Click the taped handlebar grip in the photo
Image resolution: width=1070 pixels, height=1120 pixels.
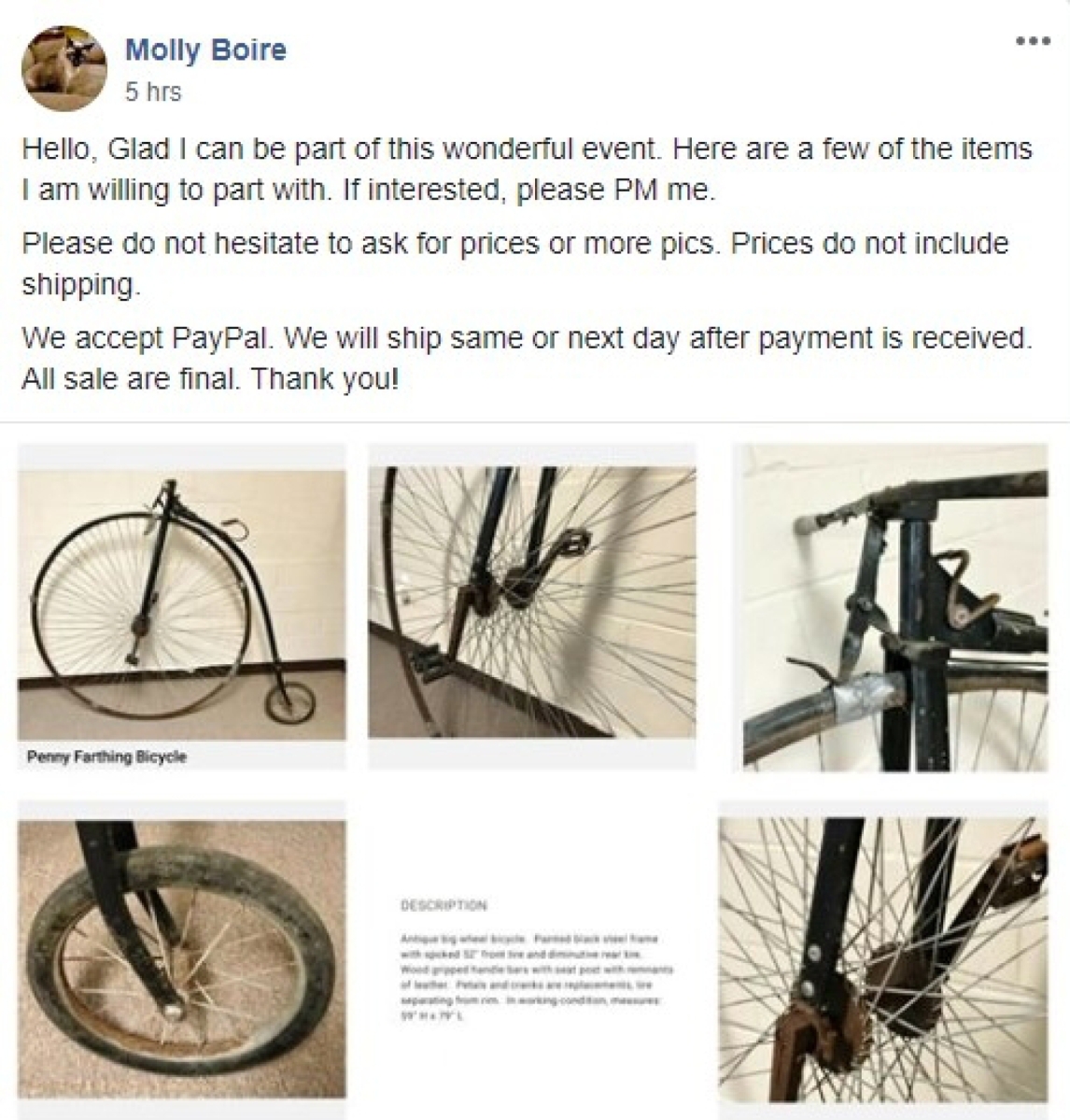click(866, 696)
